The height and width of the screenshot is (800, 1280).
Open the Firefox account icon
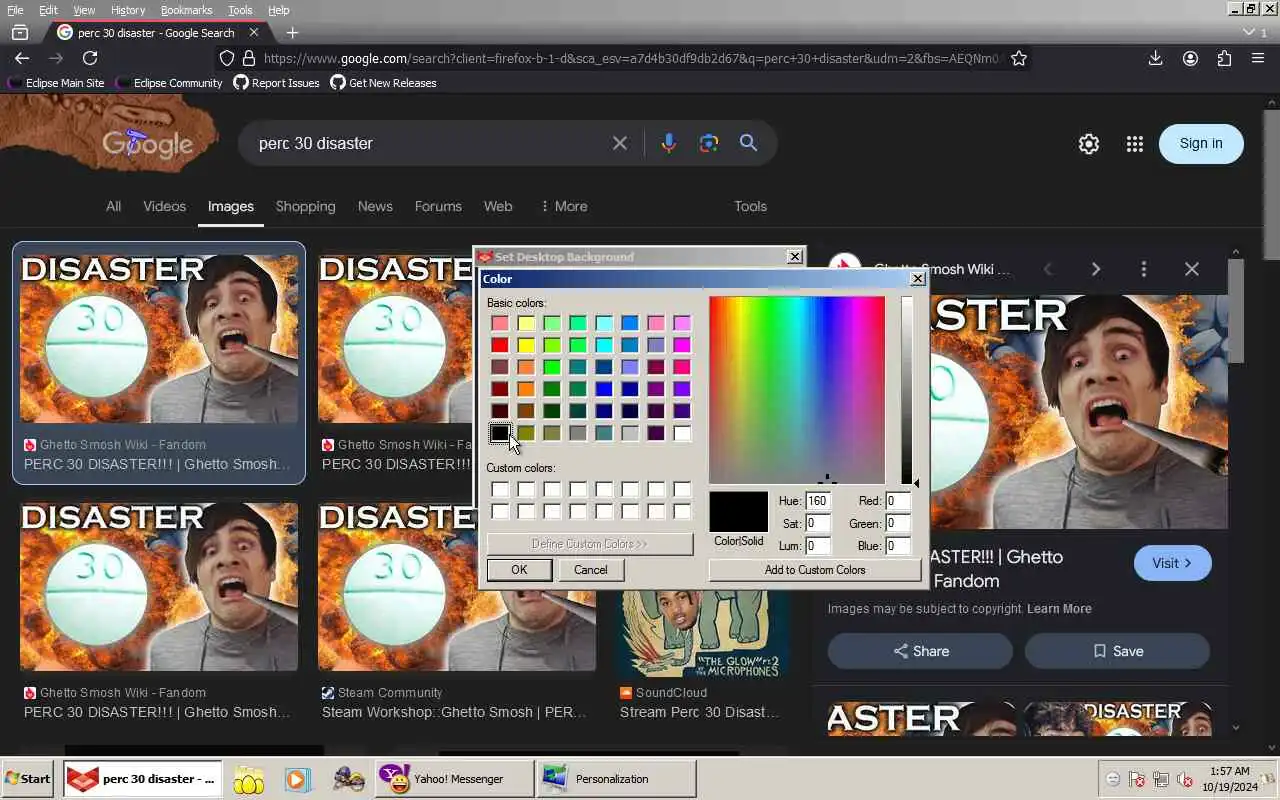(x=1190, y=59)
